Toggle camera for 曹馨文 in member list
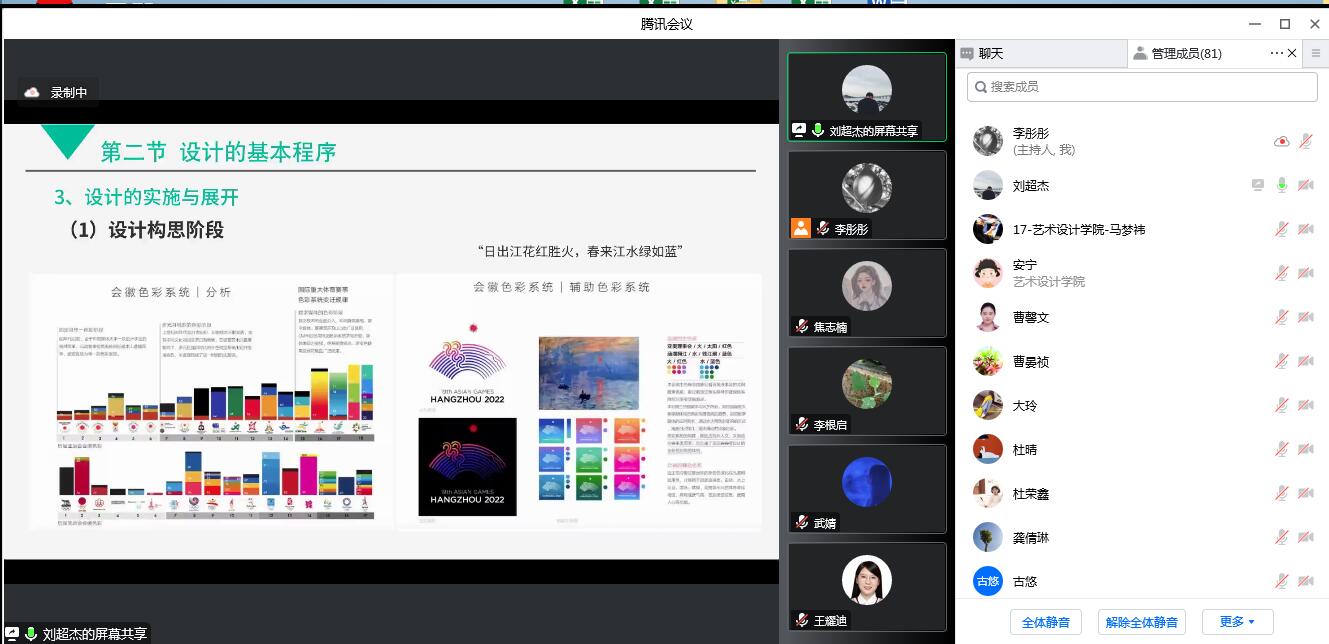Screen dimensions: 1329x644 point(1305,318)
